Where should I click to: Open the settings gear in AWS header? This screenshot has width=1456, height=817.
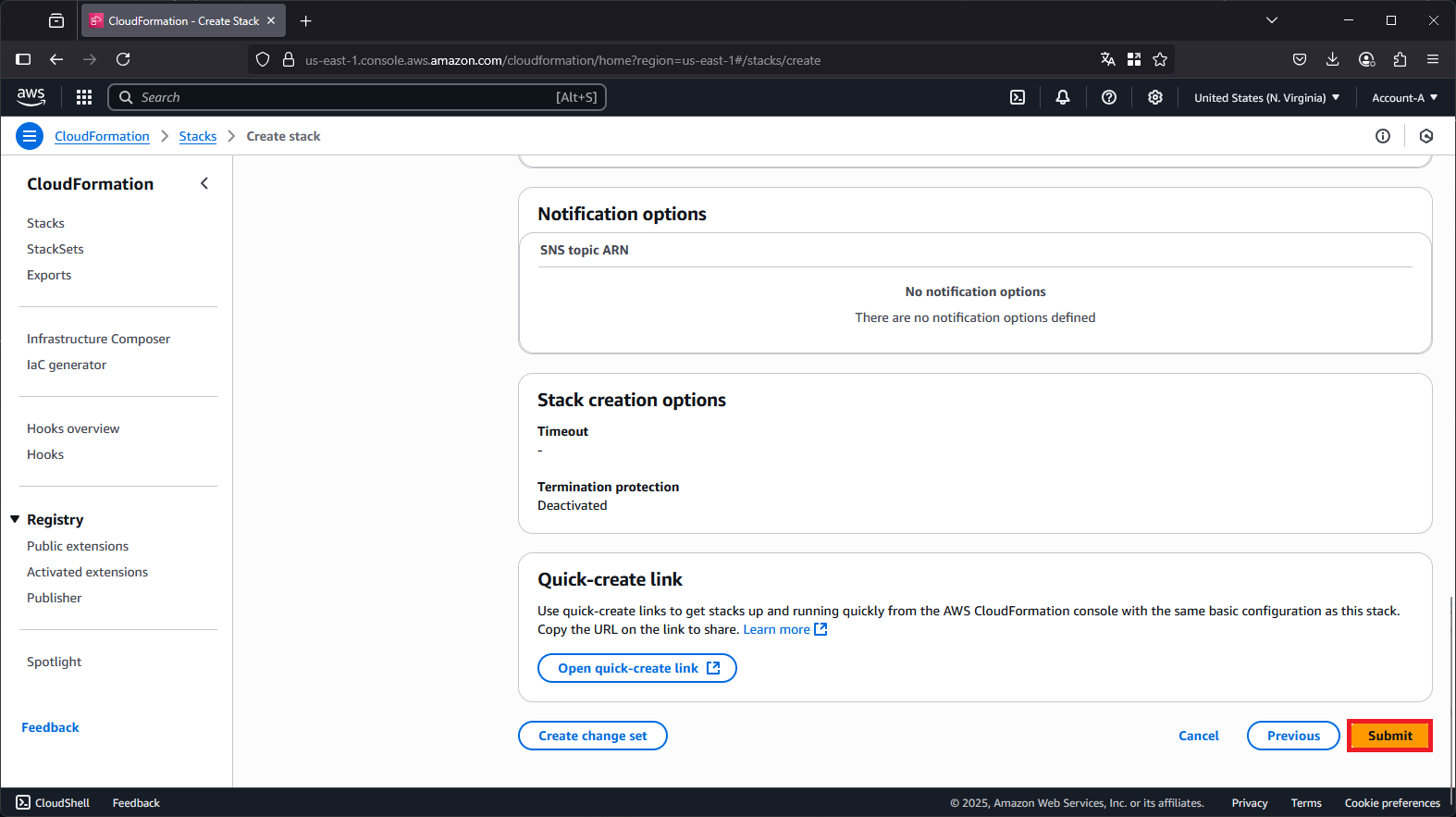click(x=1155, y=97)
